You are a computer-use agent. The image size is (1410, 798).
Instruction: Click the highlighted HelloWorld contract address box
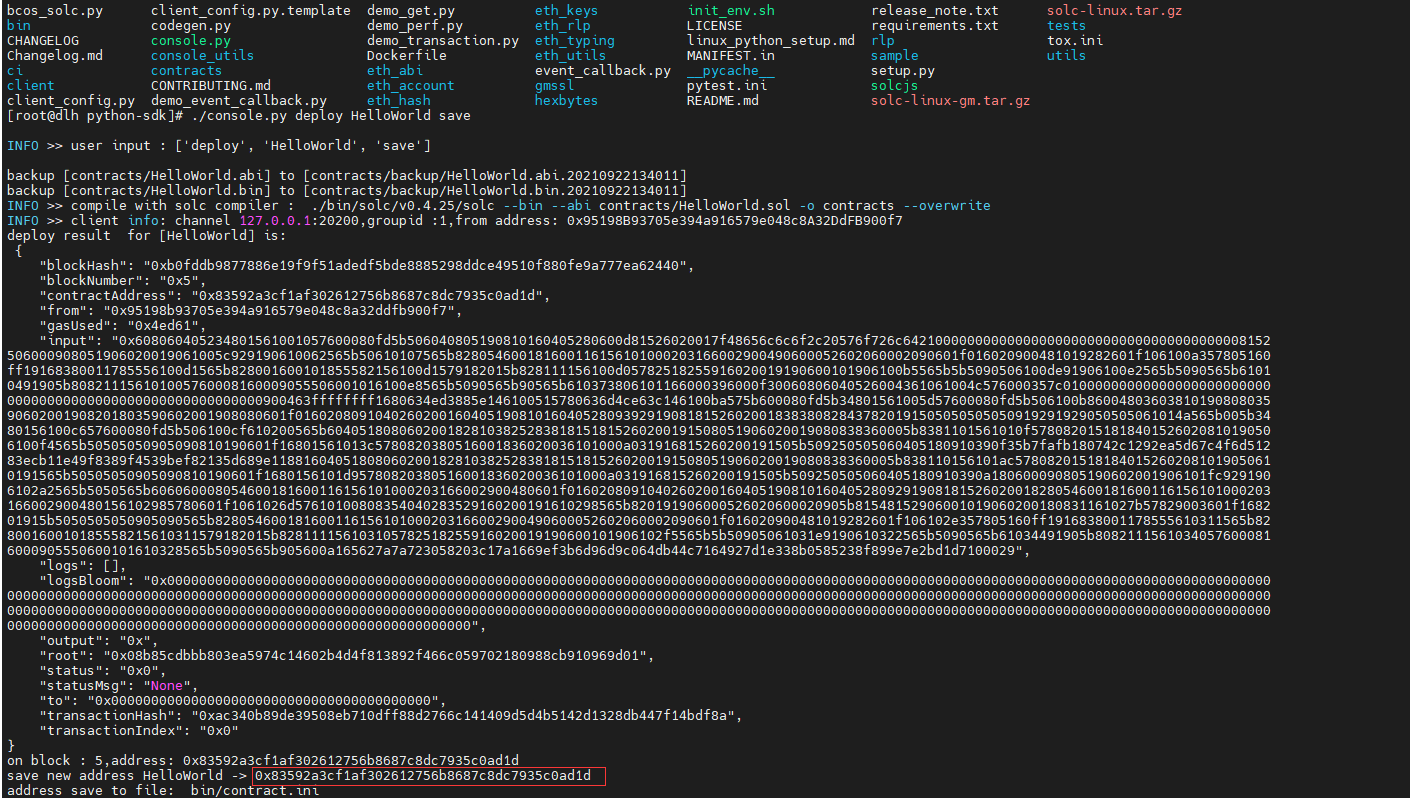coord(426,775)
